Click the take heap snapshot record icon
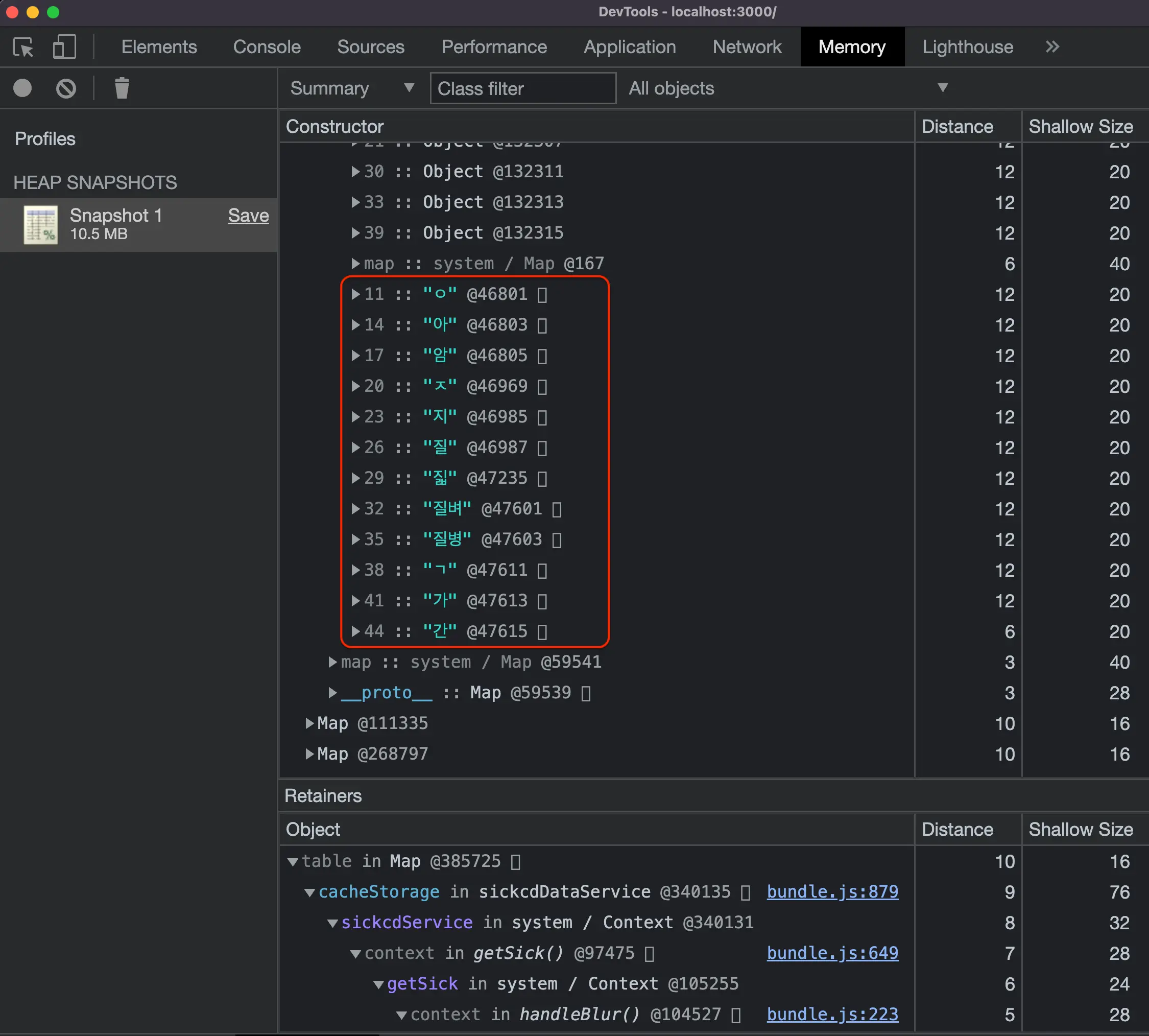Image resolution: width=1149 pixels, height=1036 pixels. coord(23,88)
